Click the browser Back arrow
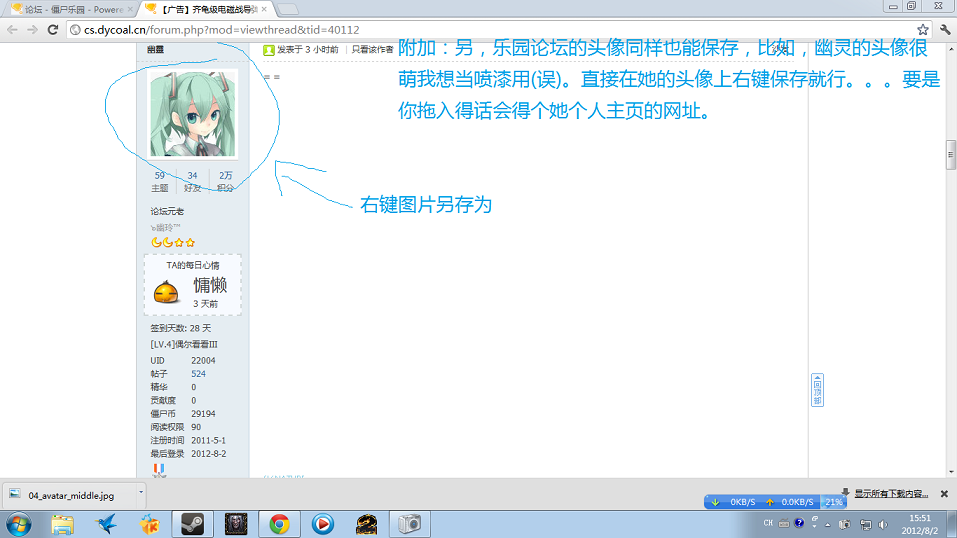 (x=12, y=30)
